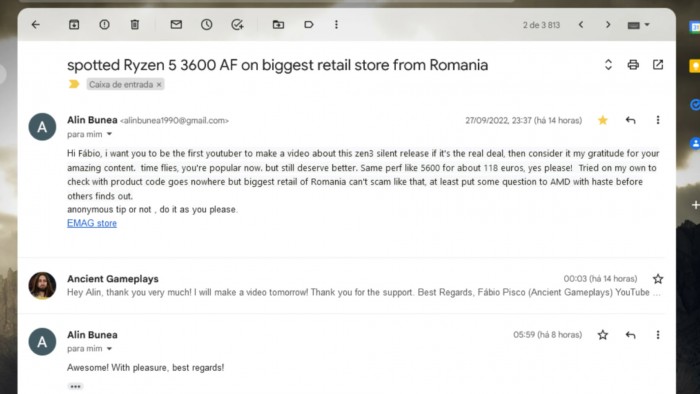The width and height of the screenshot is (700, 394).
Task: Open the EMAG store link
Action: [92, 224]
